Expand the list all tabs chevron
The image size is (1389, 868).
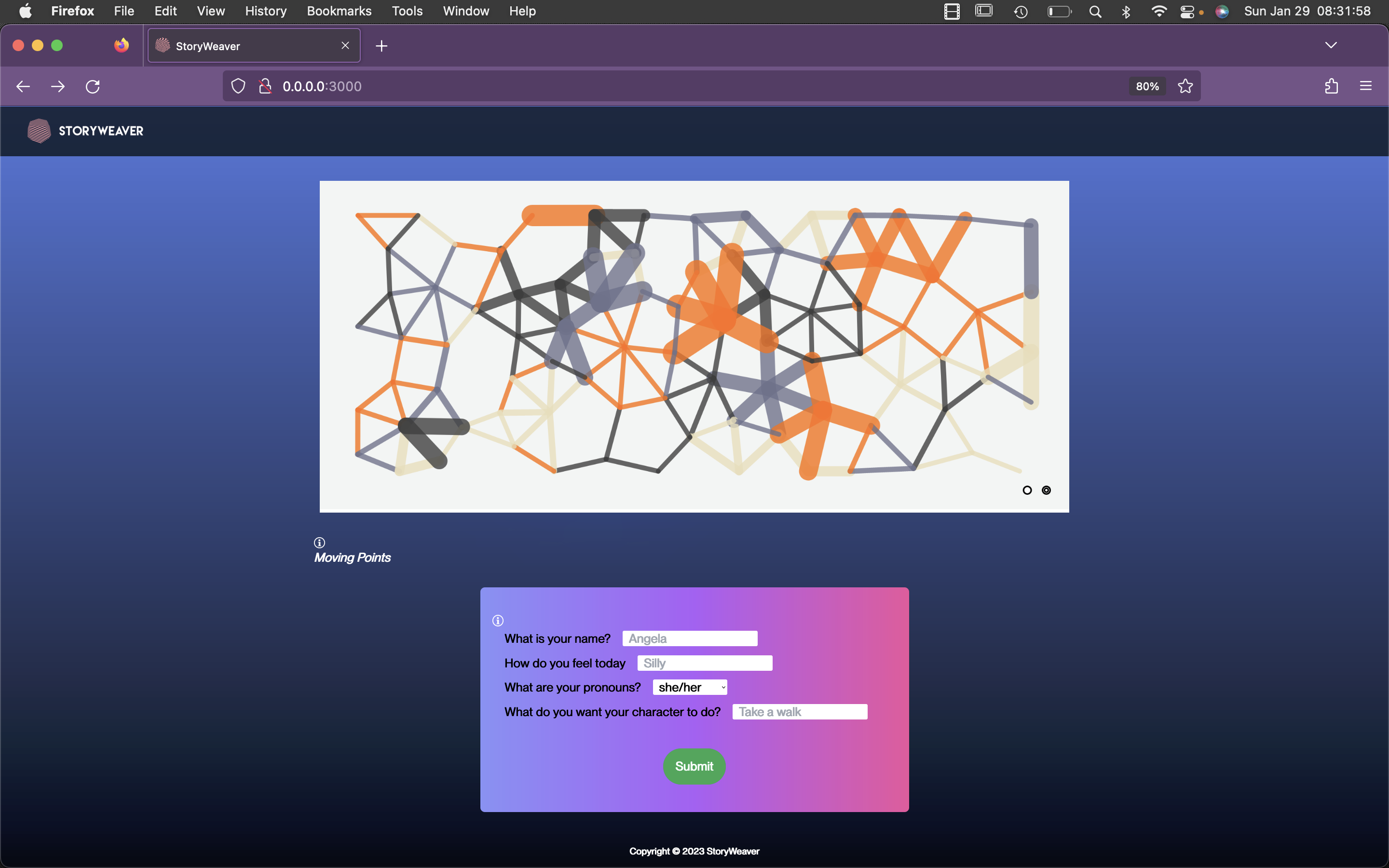pos(1331,45)
